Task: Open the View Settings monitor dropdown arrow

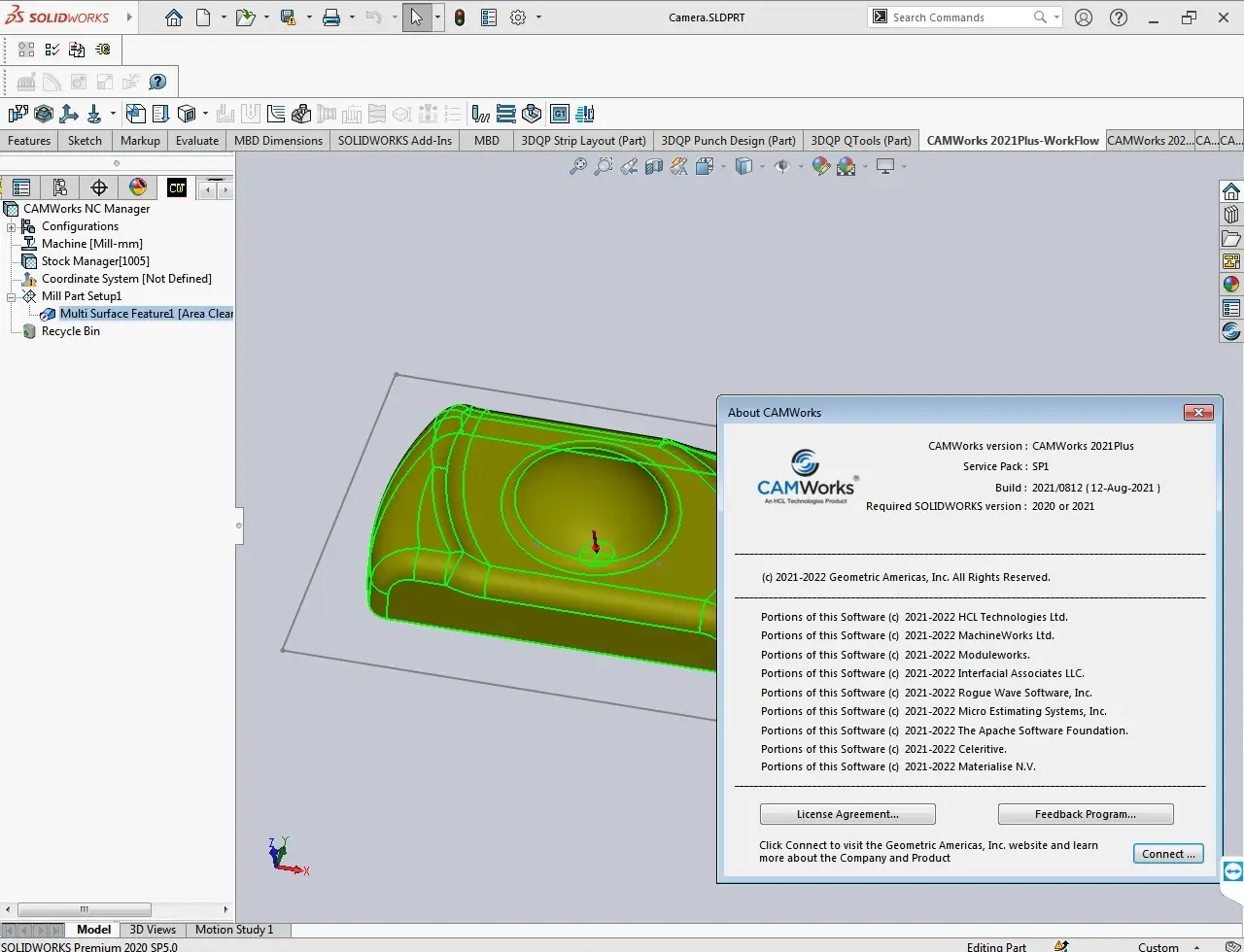Action: pos(904,166)
